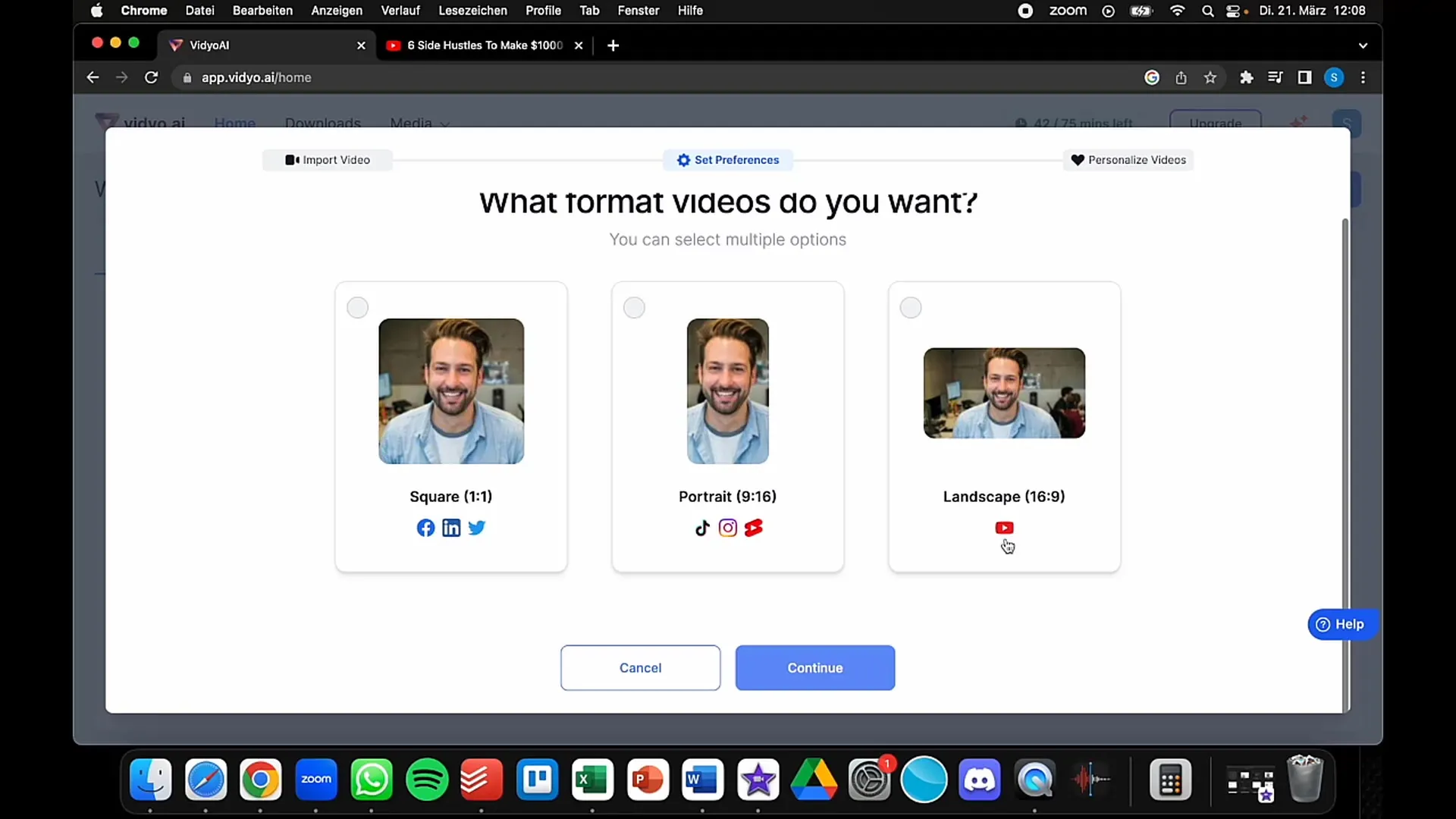Open Trello from the Dock
The image size is (1456, 819).
[x=537, y=780]
